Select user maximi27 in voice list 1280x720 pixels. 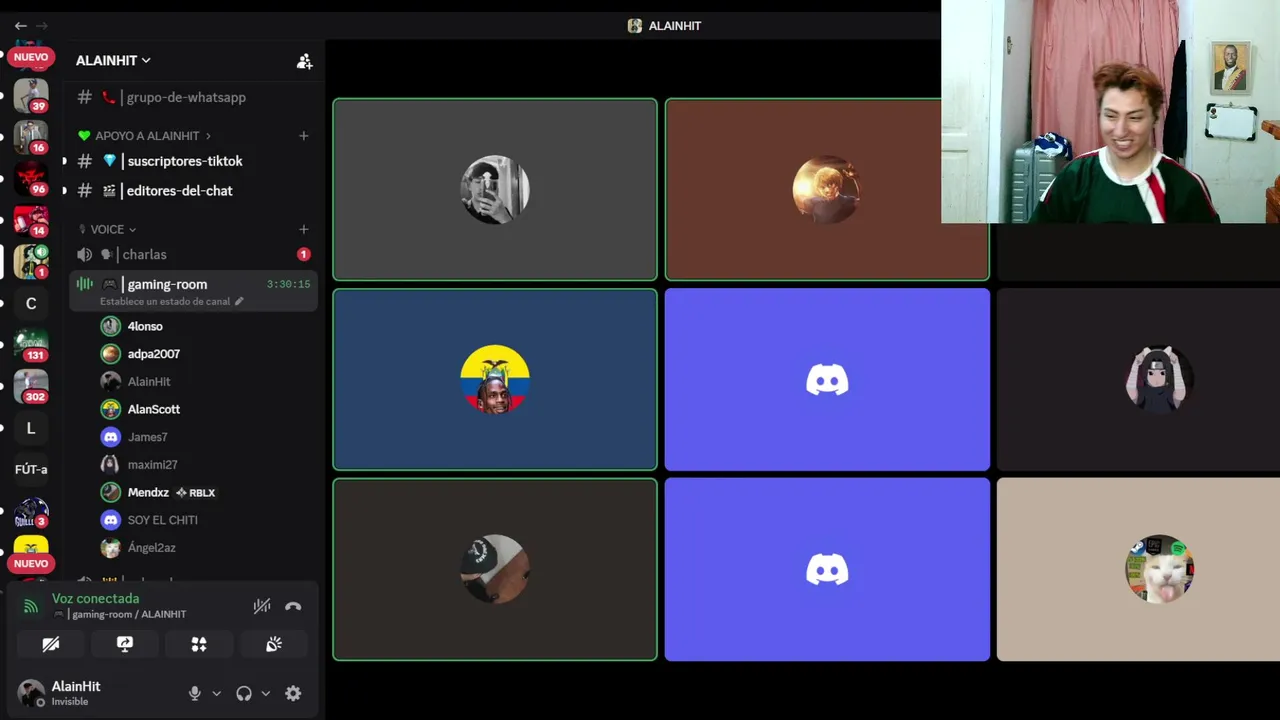[x=152, y=464]
